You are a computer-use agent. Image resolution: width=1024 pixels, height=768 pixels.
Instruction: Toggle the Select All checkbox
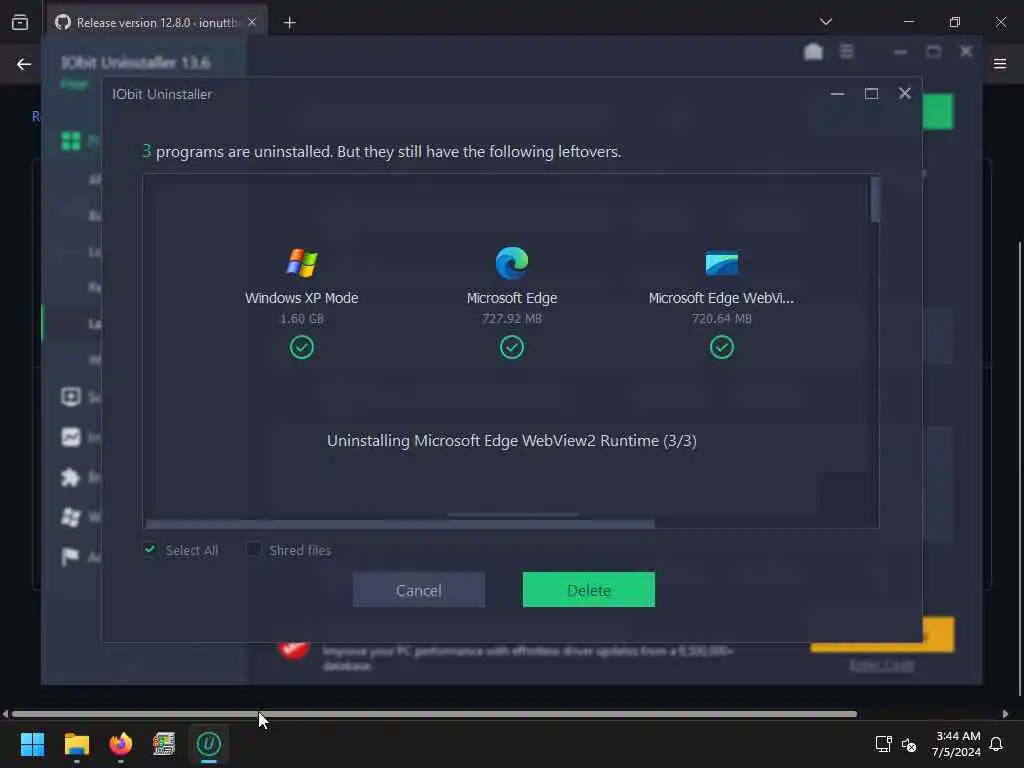150,549
